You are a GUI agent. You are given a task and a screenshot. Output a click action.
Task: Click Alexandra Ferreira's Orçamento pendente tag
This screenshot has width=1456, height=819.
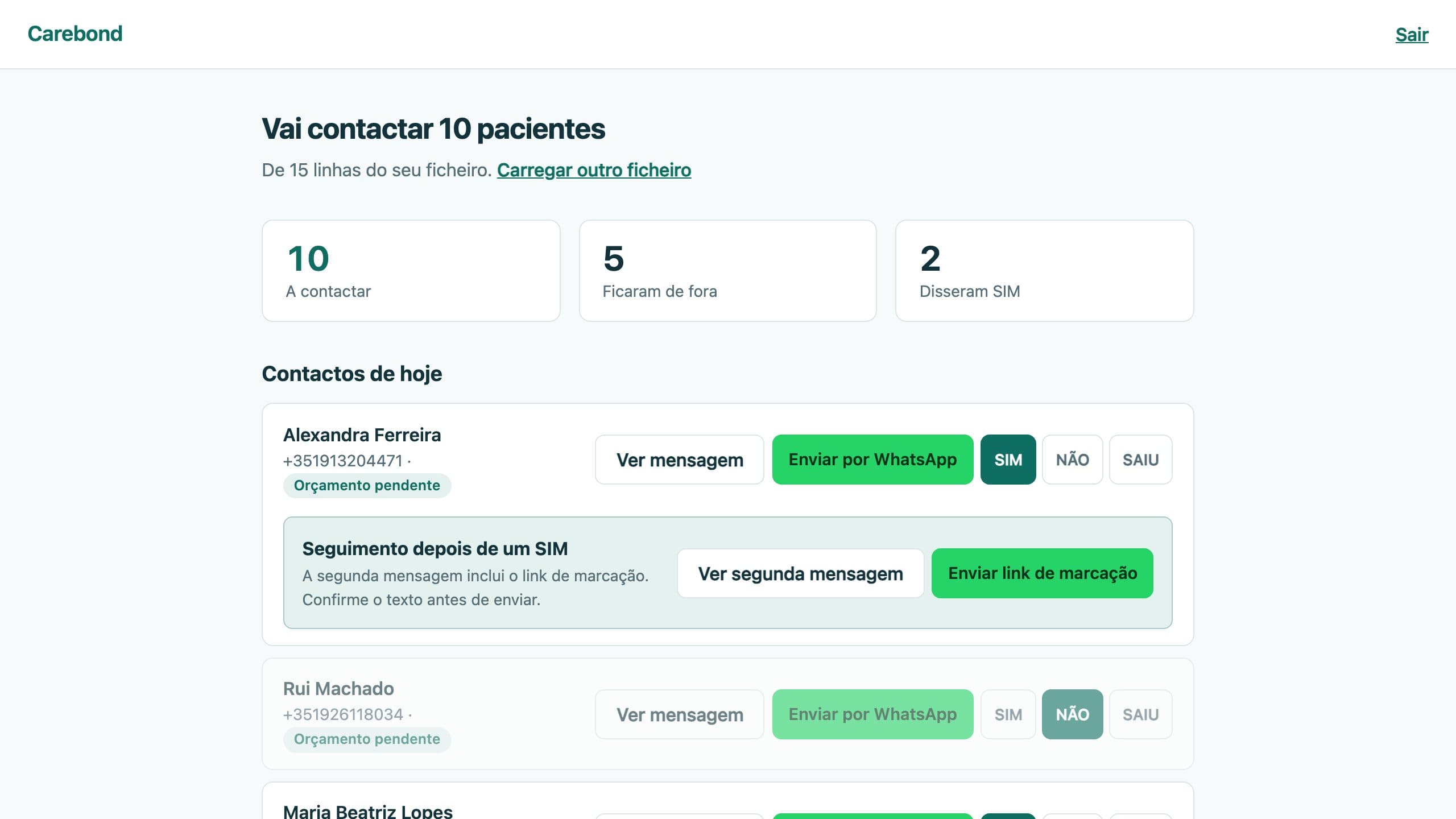tap(367, 486)
